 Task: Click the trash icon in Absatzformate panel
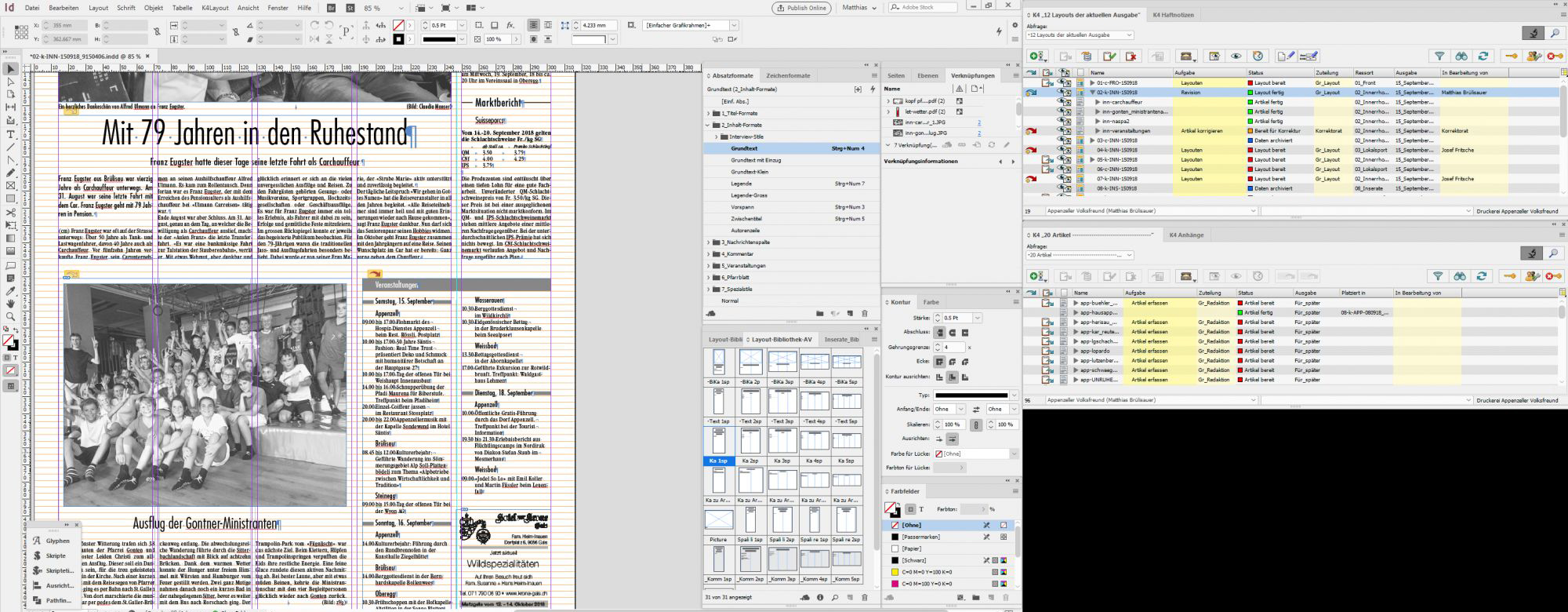click(865, 314)
